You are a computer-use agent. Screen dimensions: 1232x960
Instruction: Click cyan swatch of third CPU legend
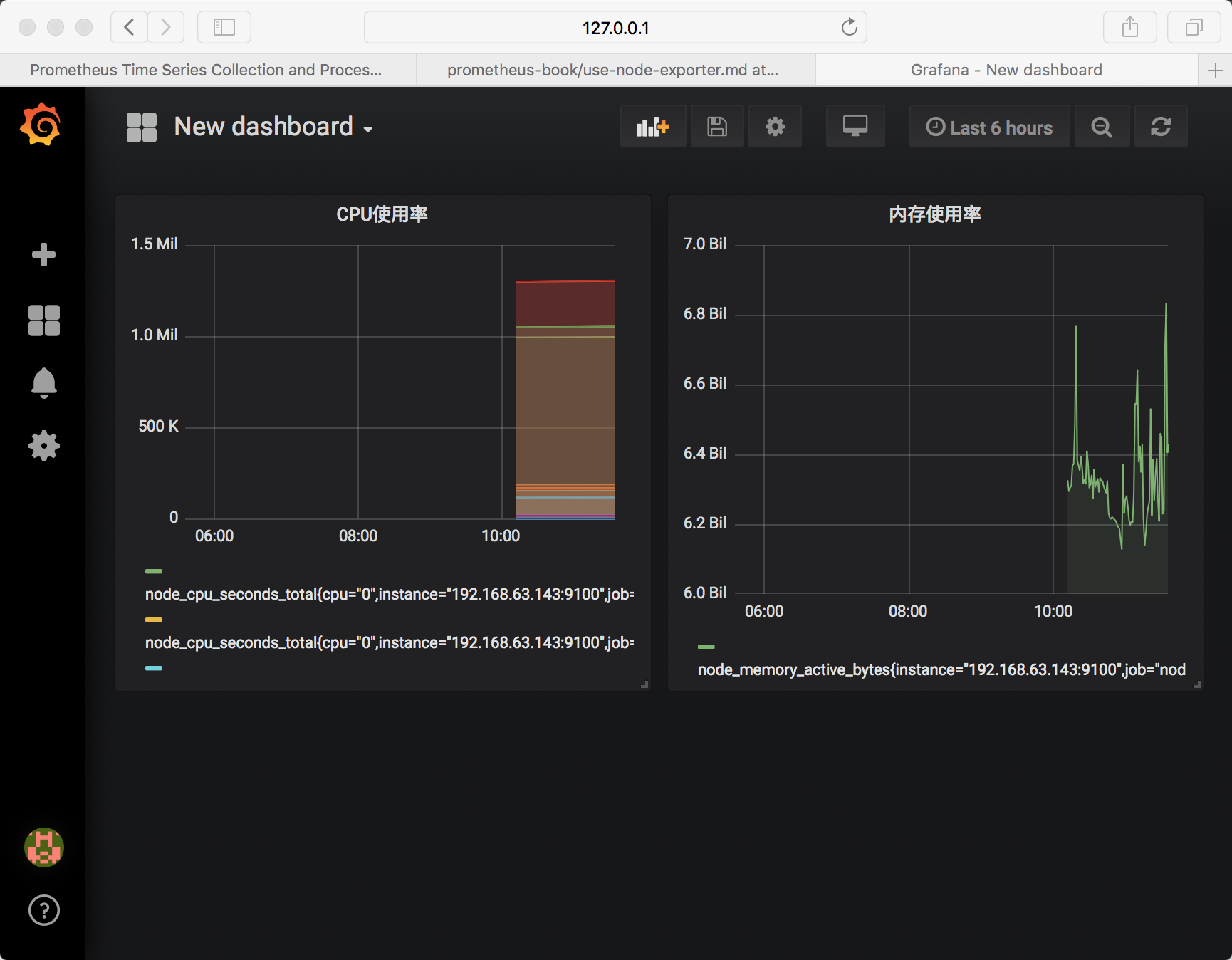154,668
